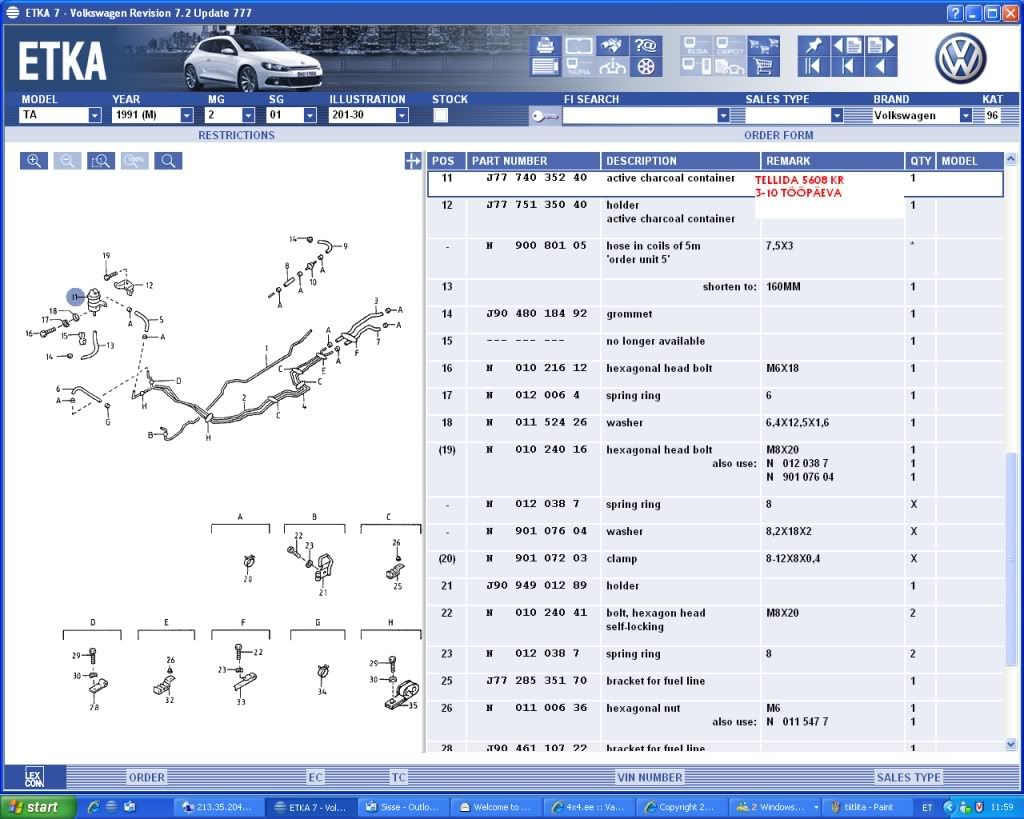The height and width of the screenshot is (819, 1024).
Task: Click the ELSA toolbar icon
Action: 696,46
